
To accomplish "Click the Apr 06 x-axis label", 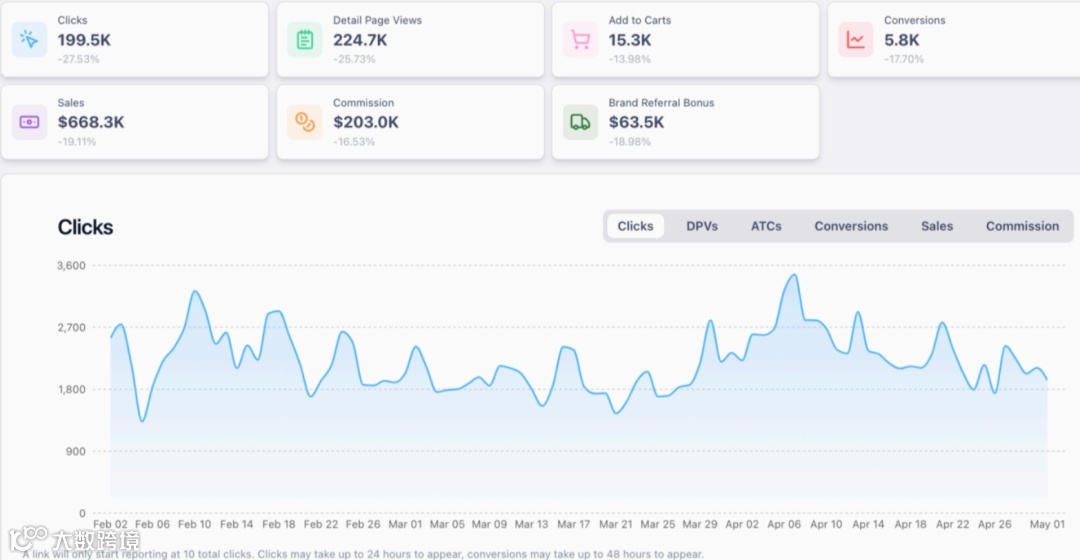I will pyautogui.click(x=784, y=524).
